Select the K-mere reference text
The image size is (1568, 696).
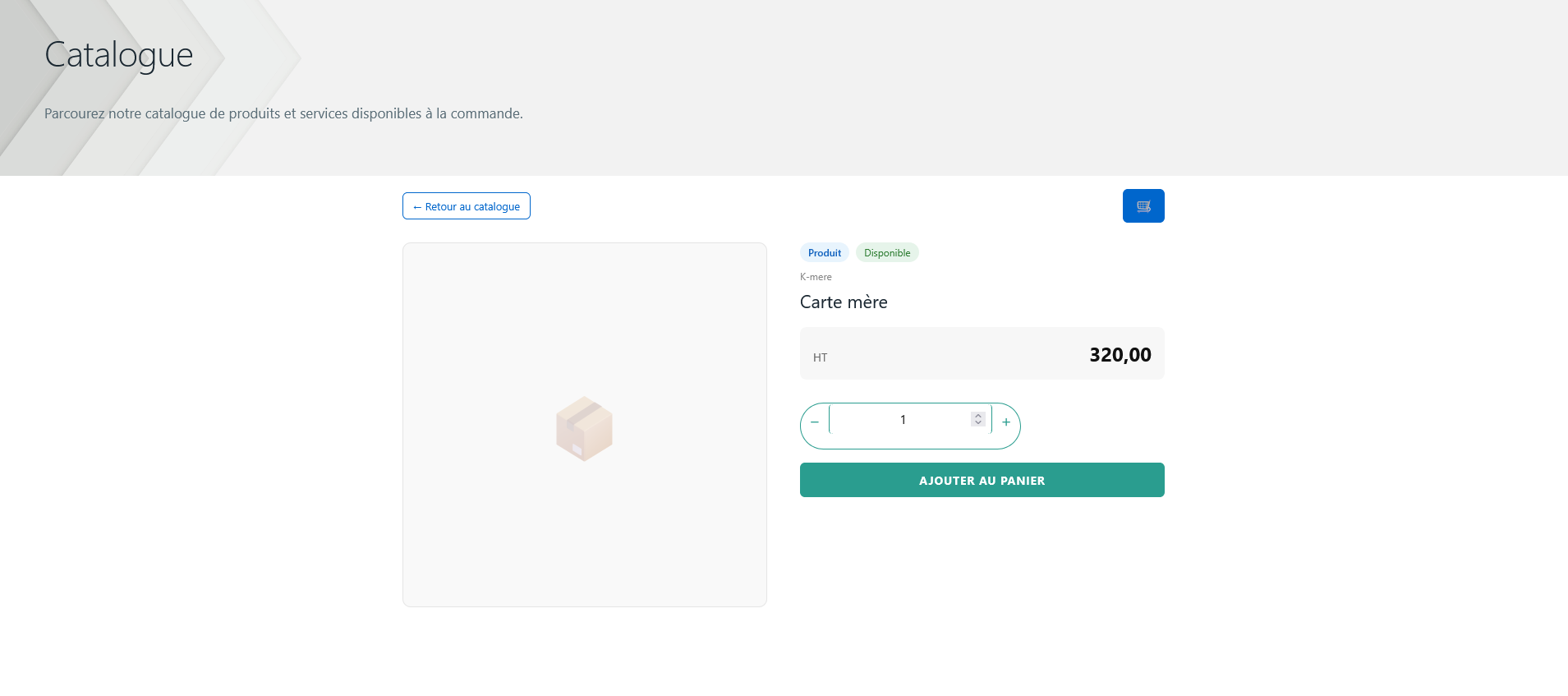[816, 277]
